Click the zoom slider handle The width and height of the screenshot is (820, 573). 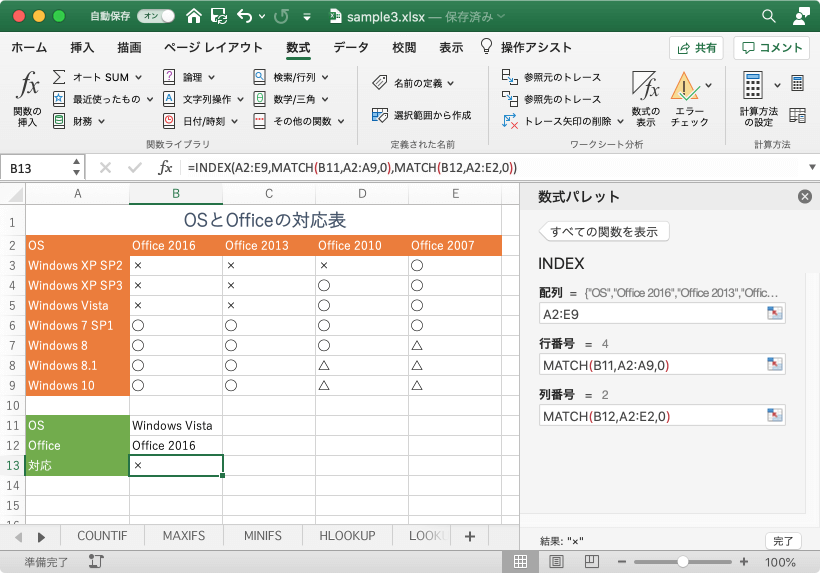coord(682,562)
